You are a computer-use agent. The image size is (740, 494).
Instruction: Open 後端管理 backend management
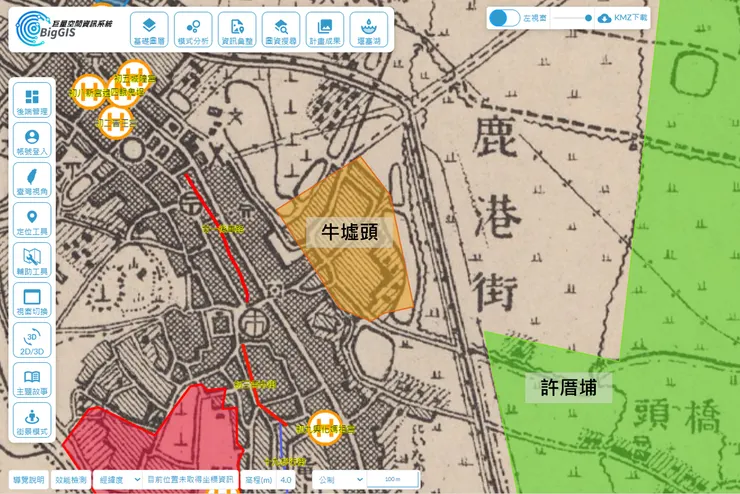[x=32, y=100]
